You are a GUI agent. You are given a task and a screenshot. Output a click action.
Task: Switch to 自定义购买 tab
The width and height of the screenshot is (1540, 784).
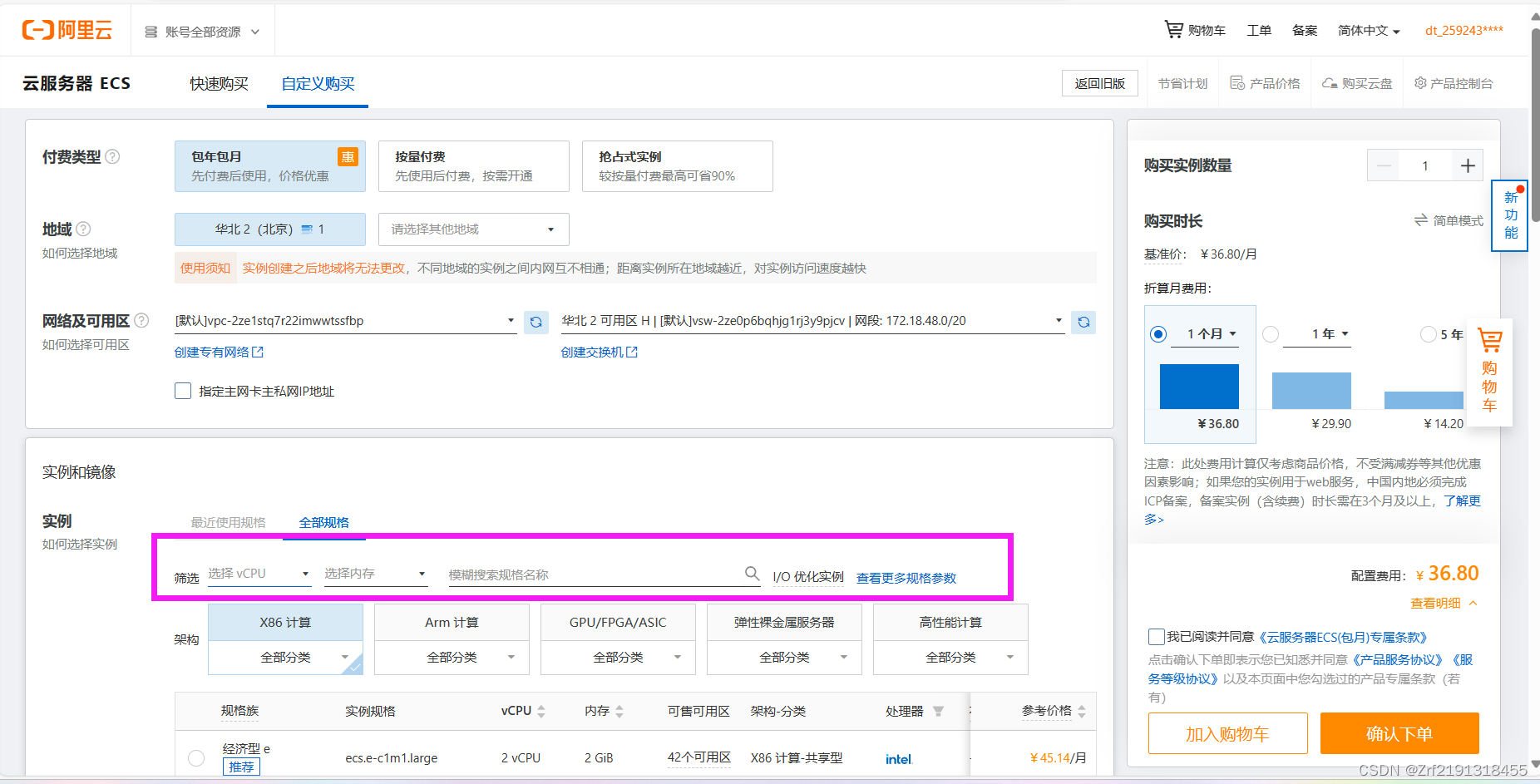(x=318, y=83)
